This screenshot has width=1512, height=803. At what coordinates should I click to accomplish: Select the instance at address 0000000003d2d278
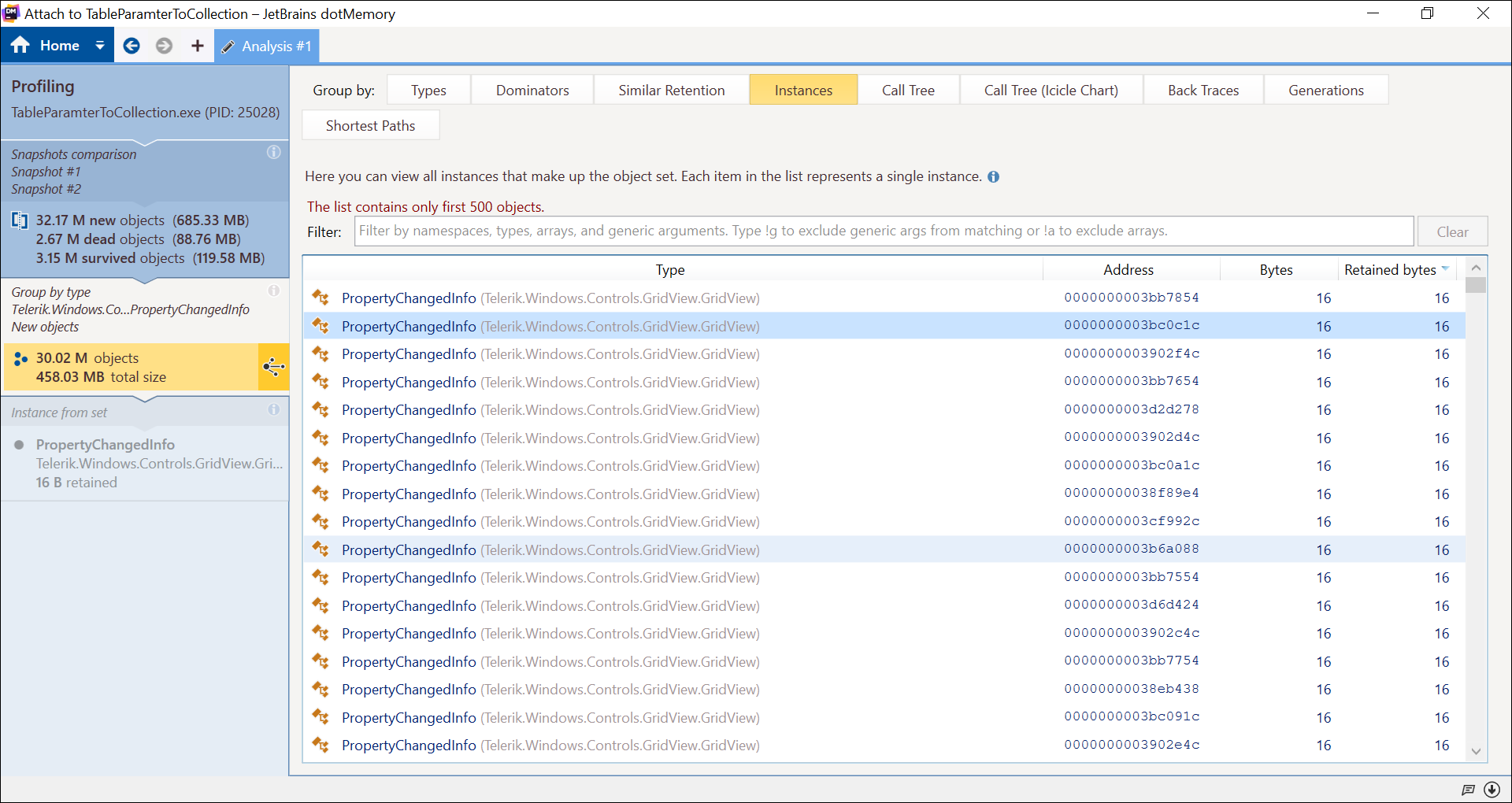pos(884,410)
